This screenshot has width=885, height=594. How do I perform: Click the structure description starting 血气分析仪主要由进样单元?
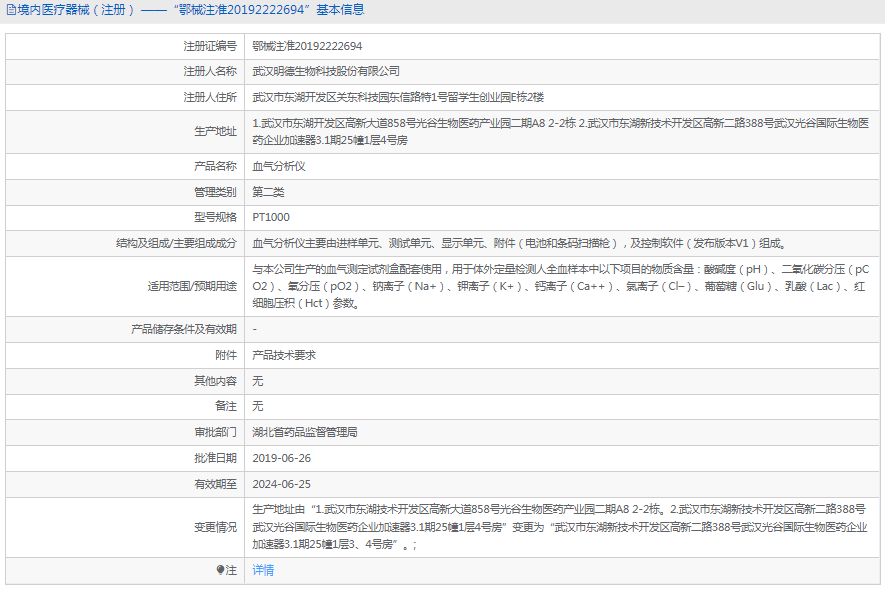pyautogui.click(x=519, y=243)
